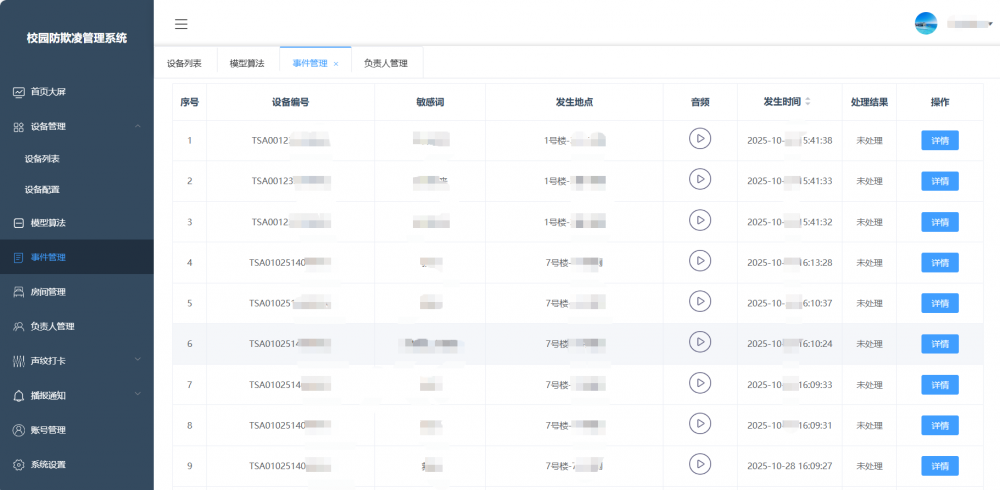Open 系统设置 in the sidebar
Viewport: 1000px width, 490px height.
(x=47, y=465)
